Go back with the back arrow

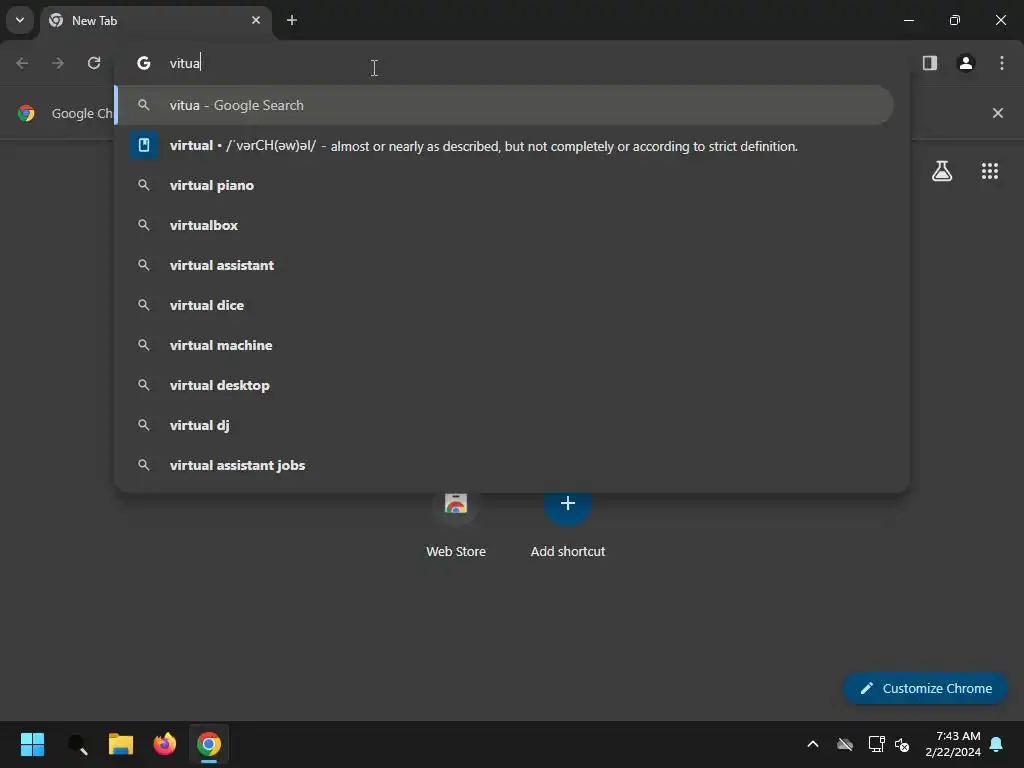click(22, 63)
